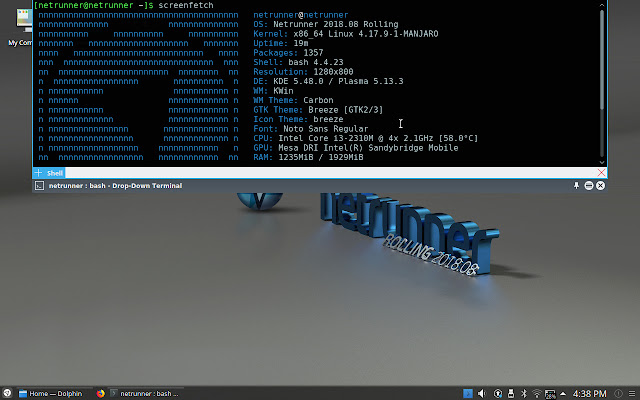640x400 pixels.
Task: Open Bluetooth tray icon
Action: [524, 393]
